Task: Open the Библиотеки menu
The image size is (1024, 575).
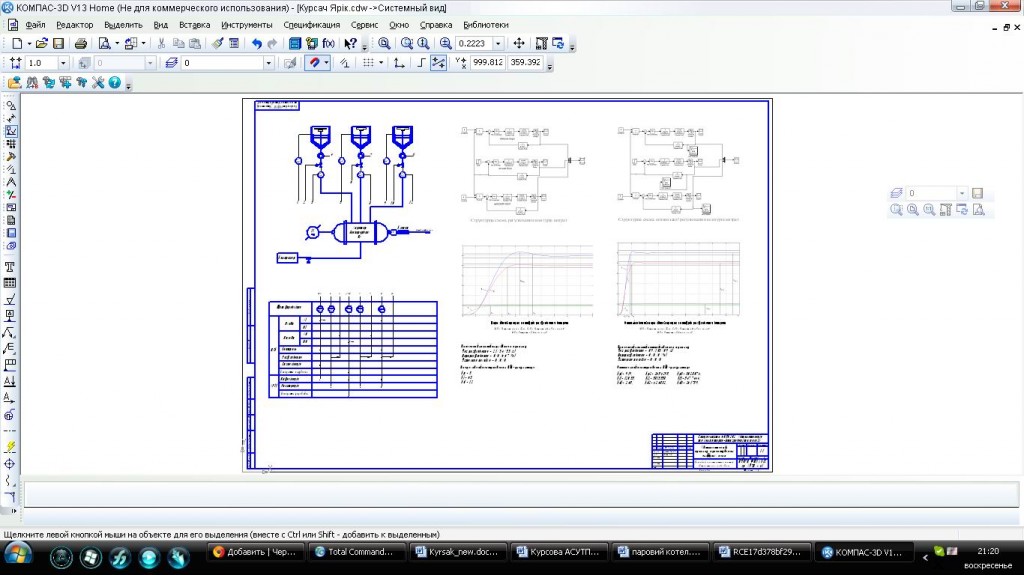Action: (x=486, y=25)
